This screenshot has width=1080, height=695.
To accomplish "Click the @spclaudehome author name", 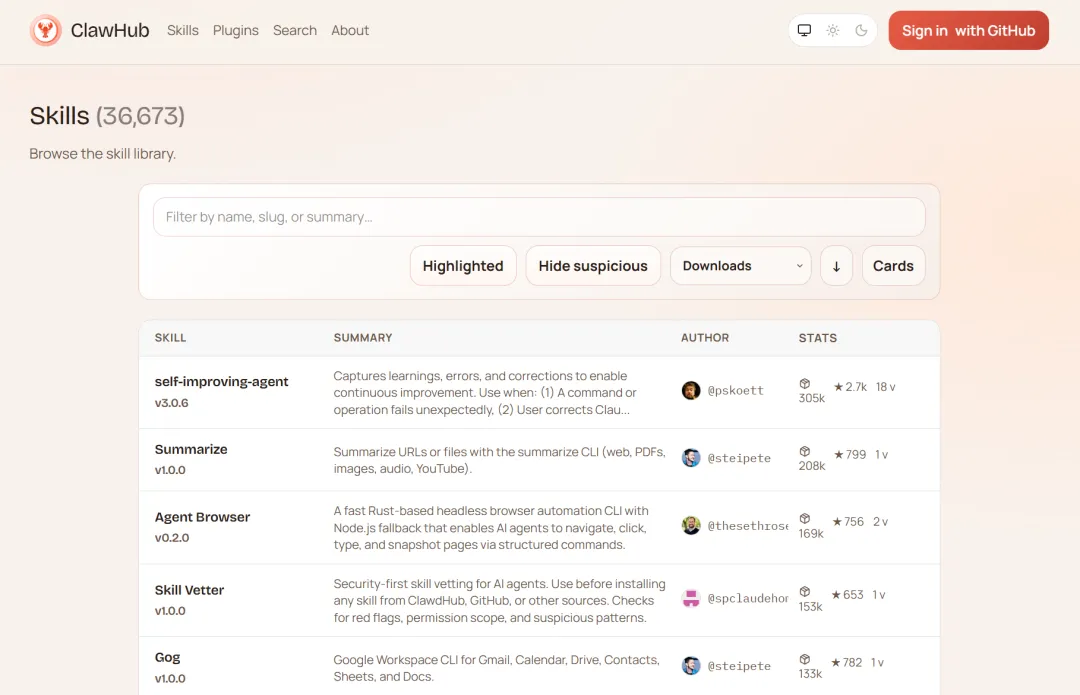I will point(748,598).
